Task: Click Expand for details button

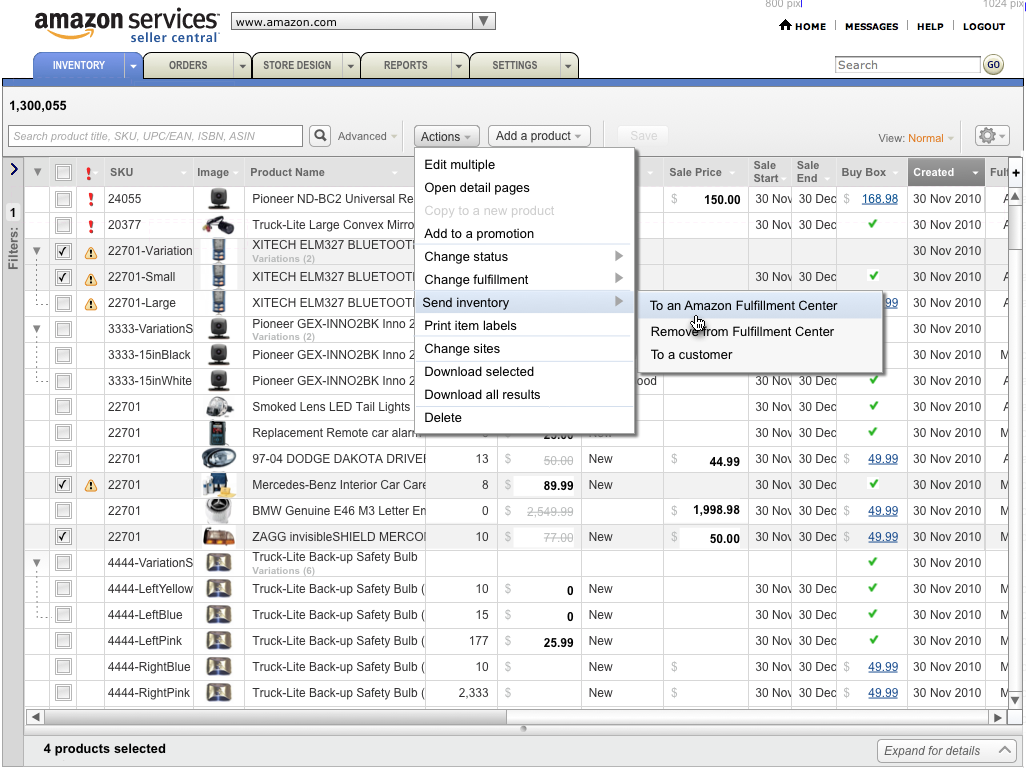Action: click(946, 750)
